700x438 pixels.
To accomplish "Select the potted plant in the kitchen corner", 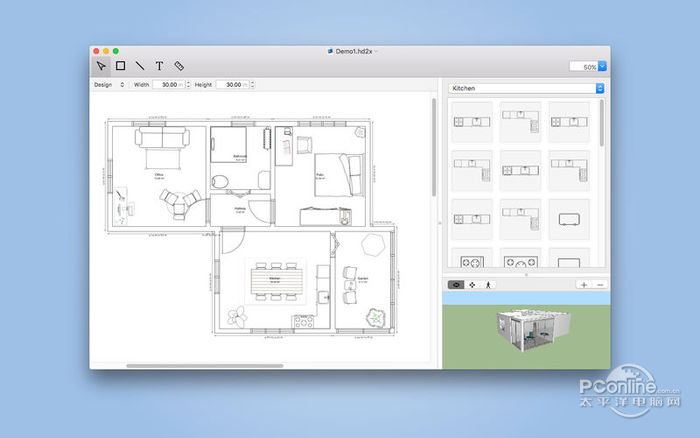I will [x=236, y=317].
